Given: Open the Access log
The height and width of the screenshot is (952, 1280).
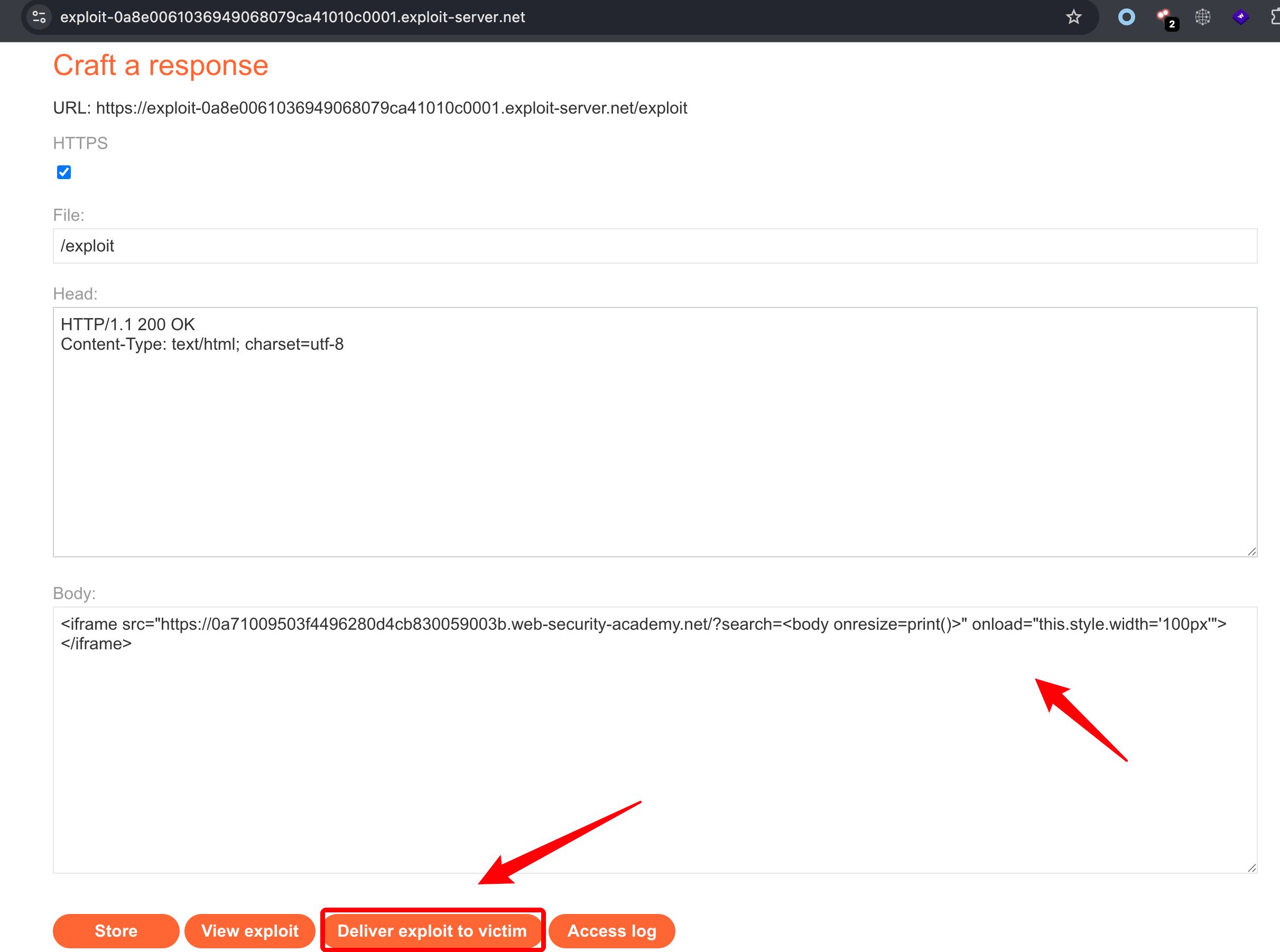Looking at the screenshot, I should click(611, 931).
